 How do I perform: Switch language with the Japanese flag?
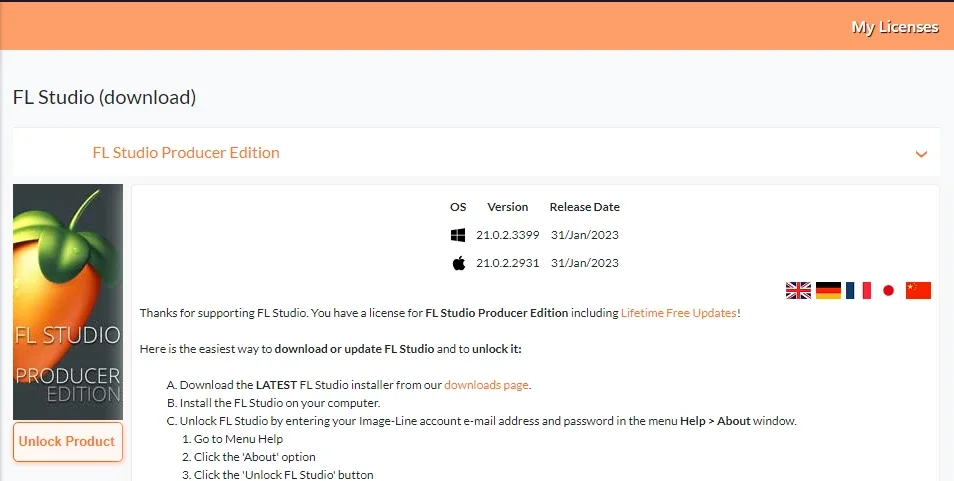(x=888, y=291)
